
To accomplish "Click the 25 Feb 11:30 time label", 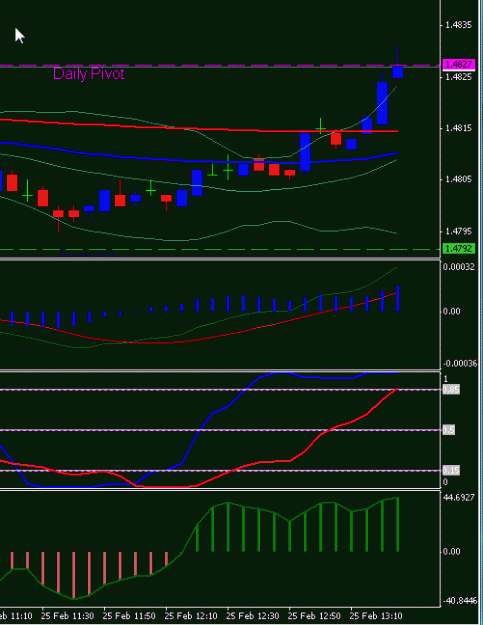I will tap(67, 616).
